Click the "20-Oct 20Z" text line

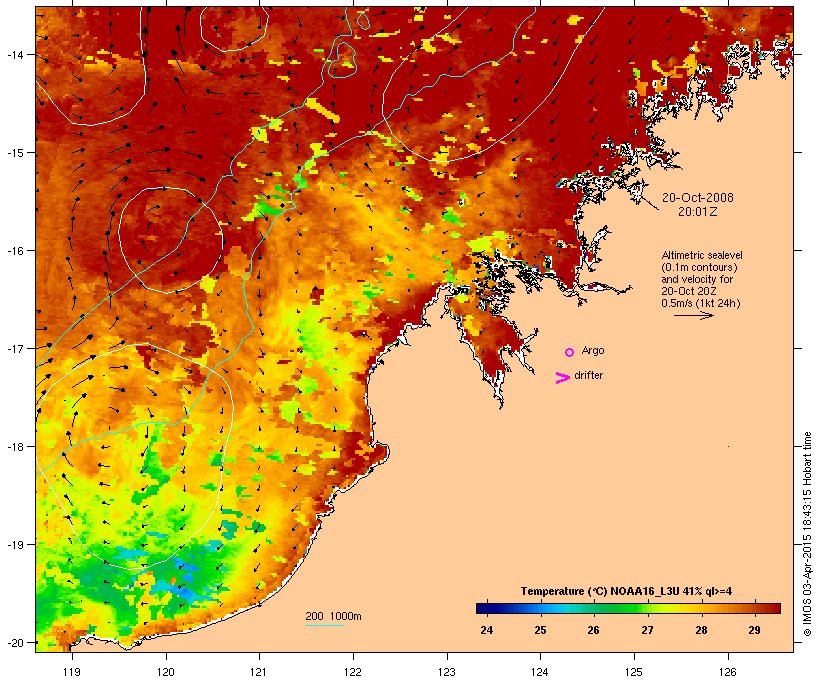pos(689,291)
